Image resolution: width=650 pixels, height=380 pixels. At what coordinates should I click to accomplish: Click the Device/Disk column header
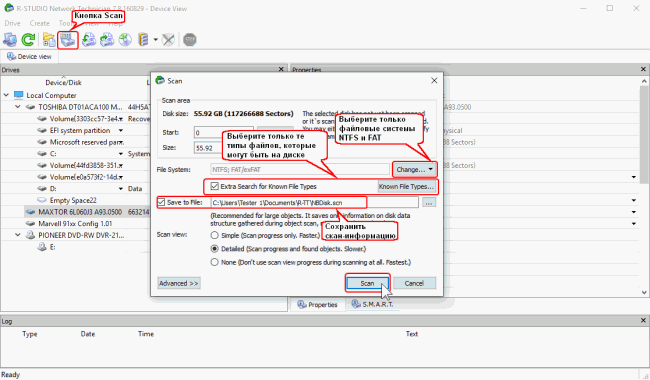63,82
